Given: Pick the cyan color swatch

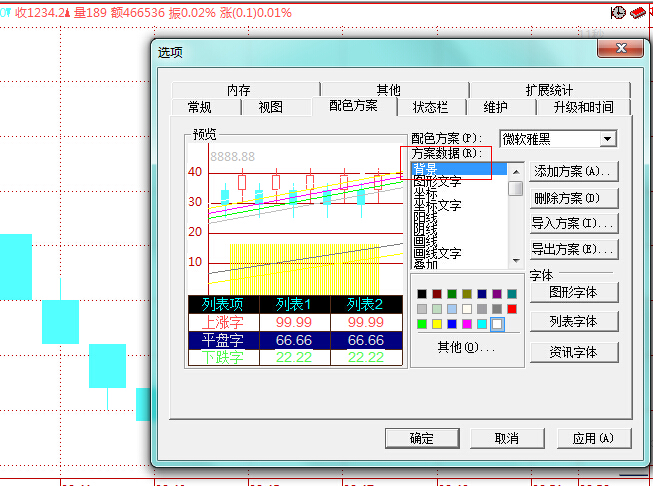Looking at the screenshot, I should (482, 324).
